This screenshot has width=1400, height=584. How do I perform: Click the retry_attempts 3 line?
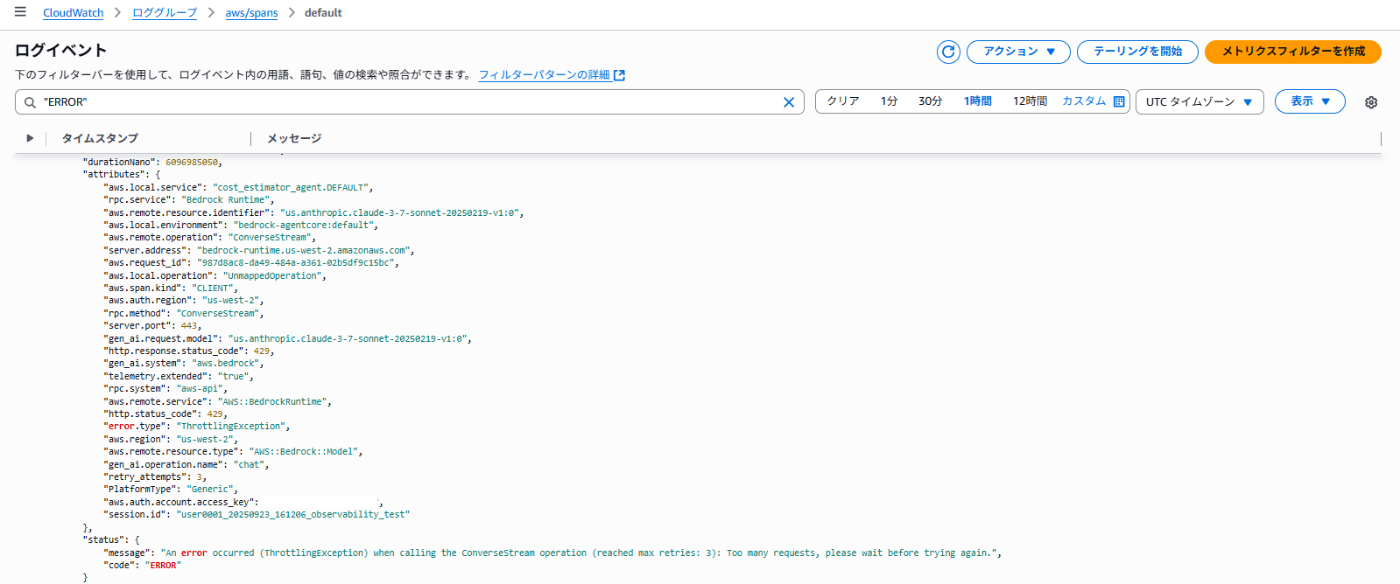point(155,477)
